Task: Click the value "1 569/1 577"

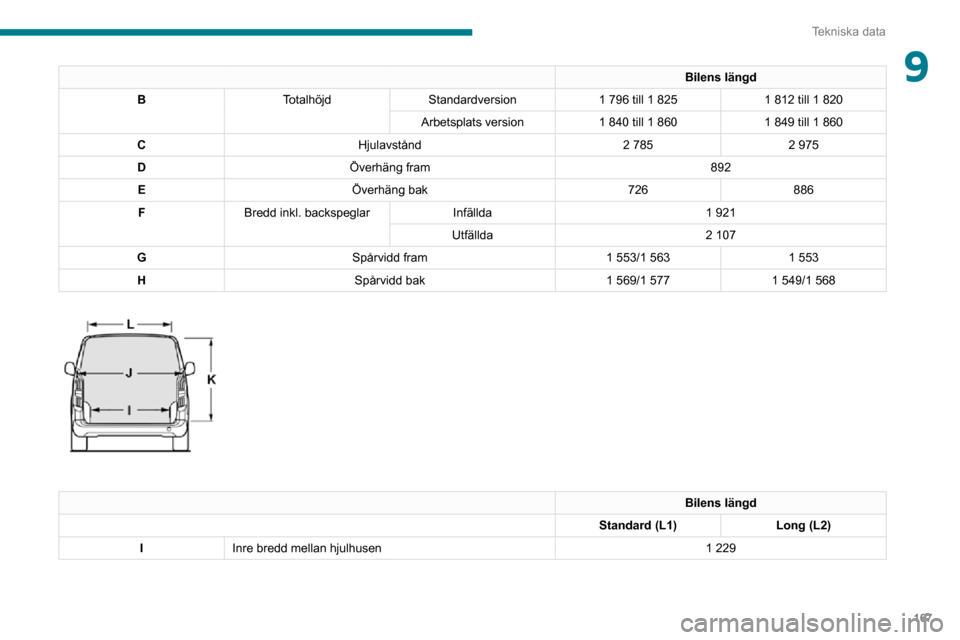Action: pyautogui.click(x=638, y=280)
